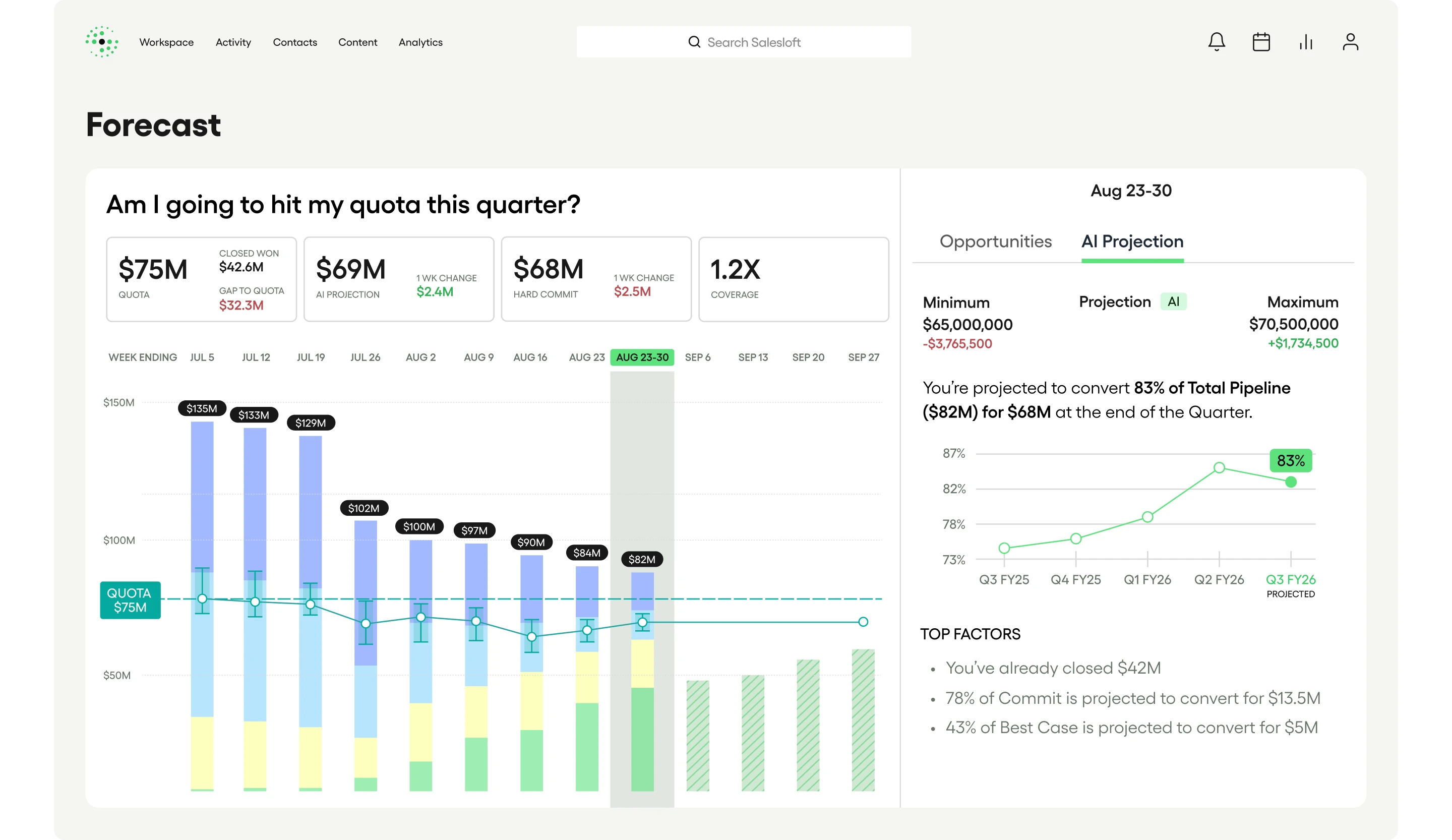Click Gap to Quota value $32.3M
The width and height of the screenshot is (1452, 840).
(x=241, y=306)
